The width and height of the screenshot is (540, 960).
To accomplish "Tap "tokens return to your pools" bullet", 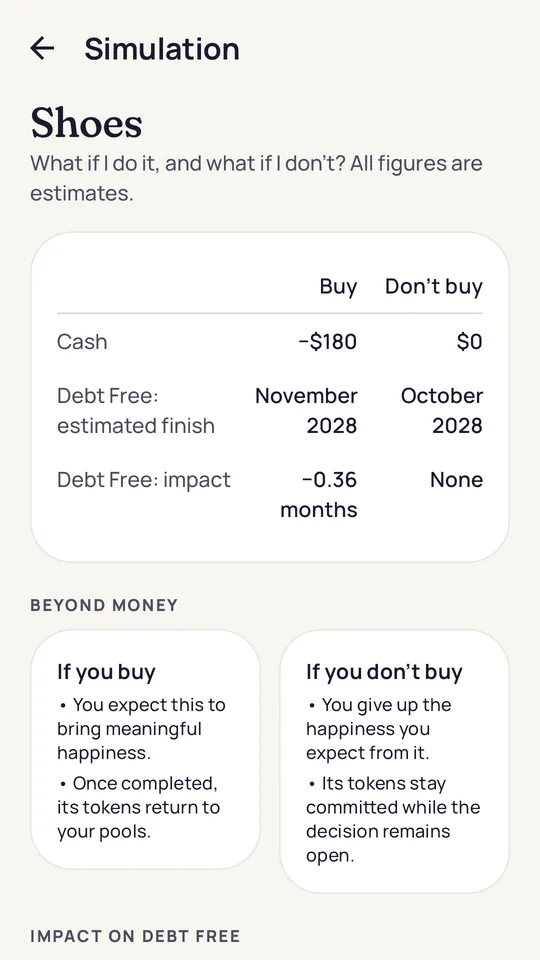I will click(138, 807).
